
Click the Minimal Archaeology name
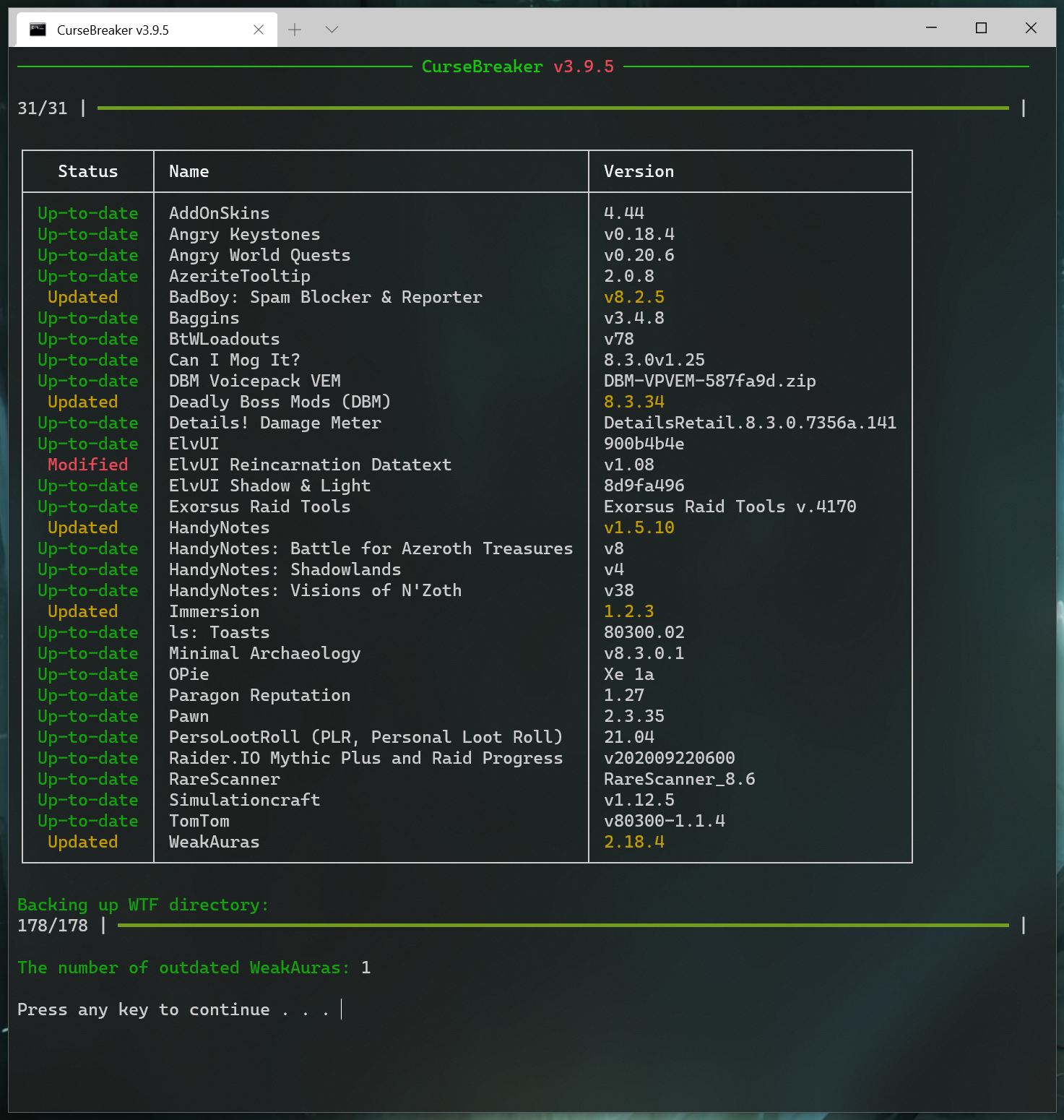[x=265, y=653]
